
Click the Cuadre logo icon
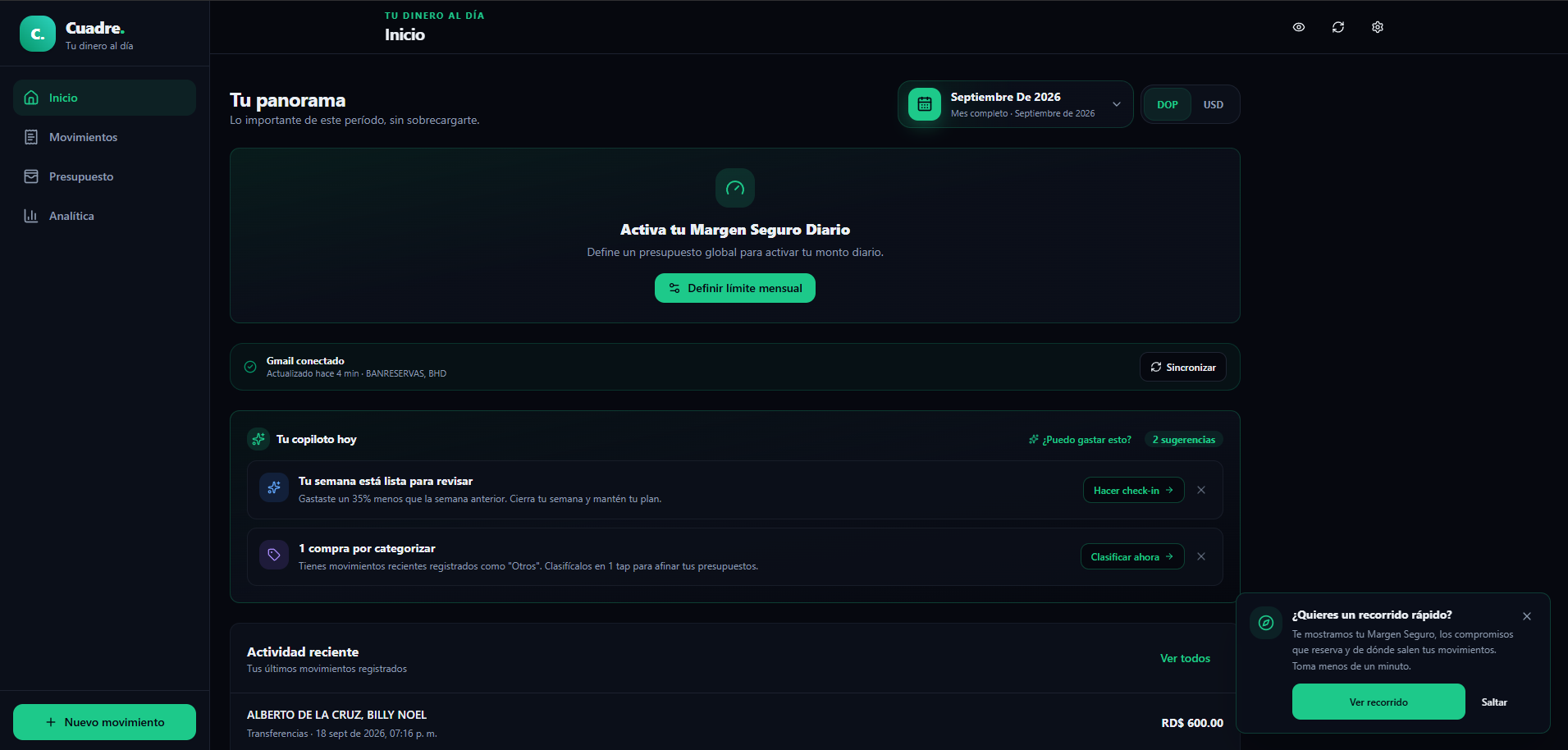pos(38,34)
